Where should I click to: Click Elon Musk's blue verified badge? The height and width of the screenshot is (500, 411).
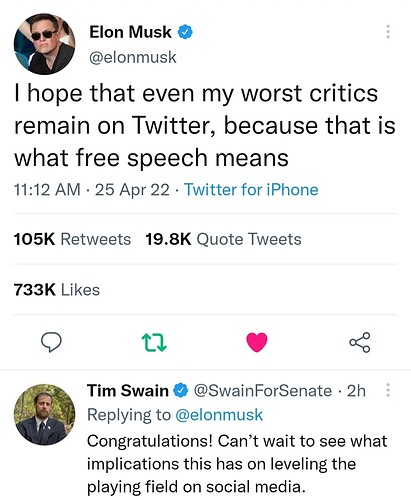click(185, 32)
